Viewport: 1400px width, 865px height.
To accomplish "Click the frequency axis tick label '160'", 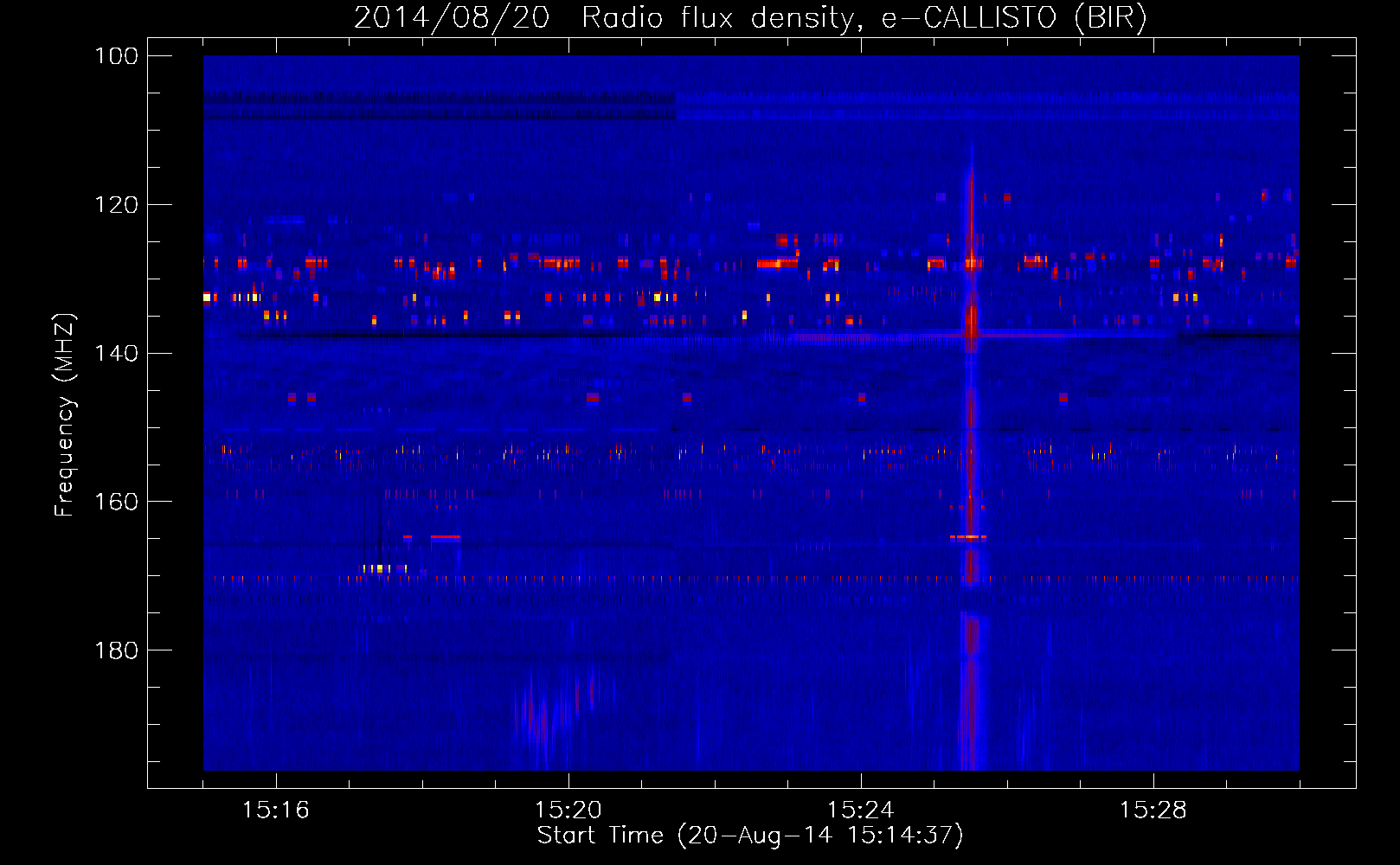I will [116, 502].
